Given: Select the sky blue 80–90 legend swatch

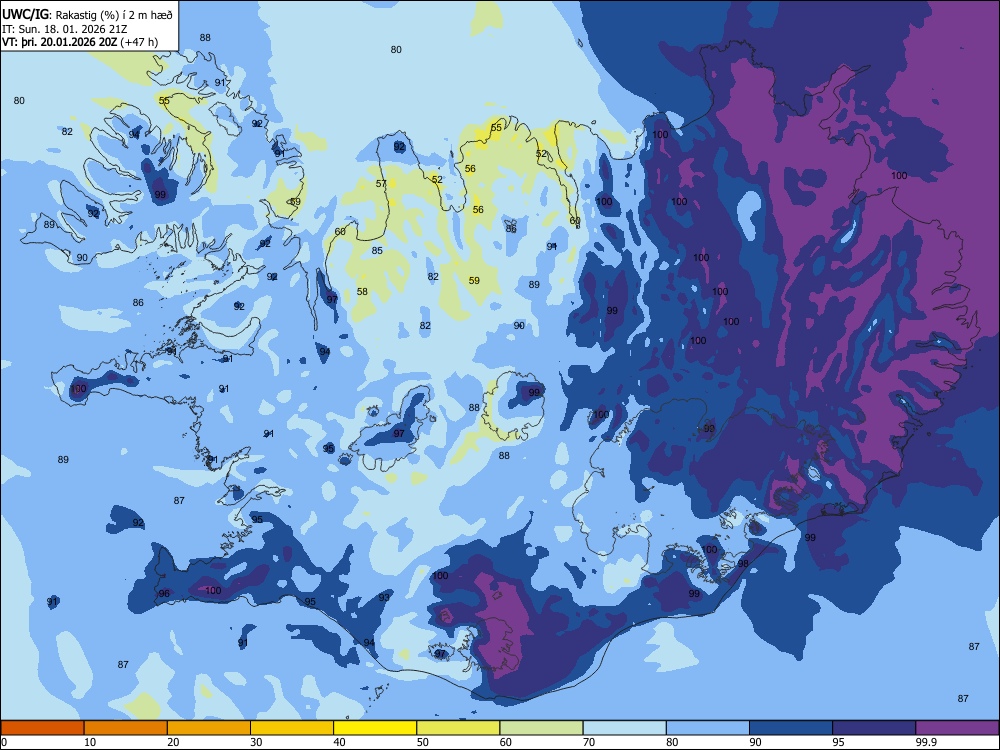Looking at the screenshot, I should (708, 728).
